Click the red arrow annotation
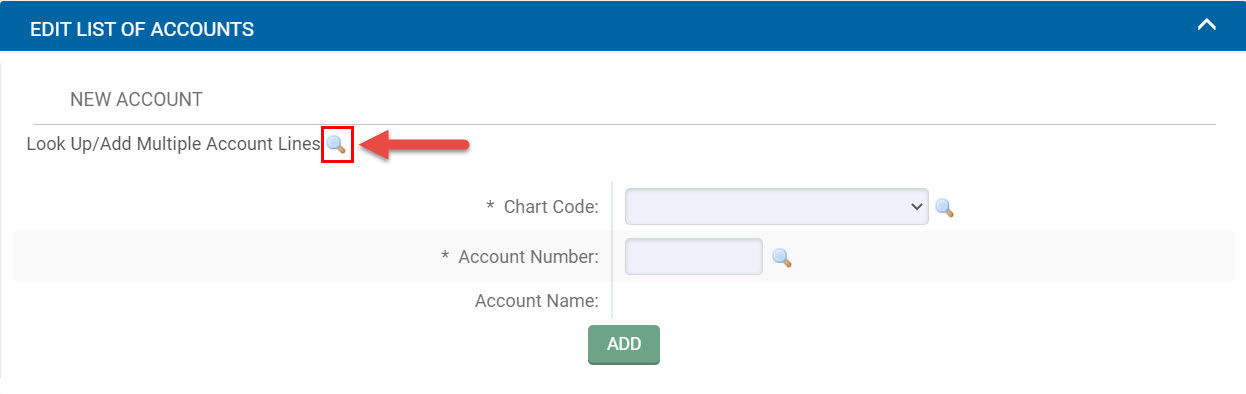 414,146
